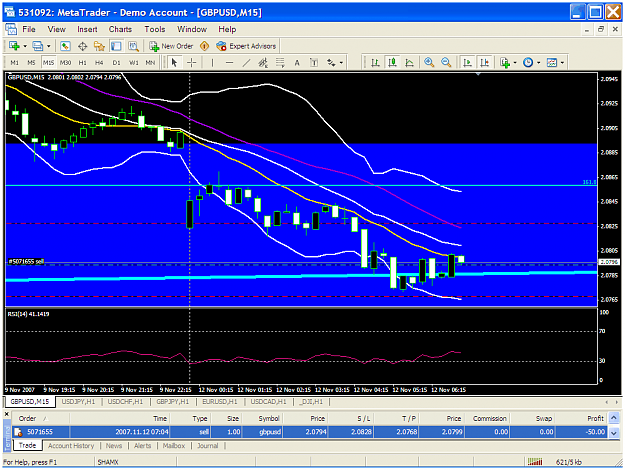Open the Account History terminal tab

click(71, 446)
